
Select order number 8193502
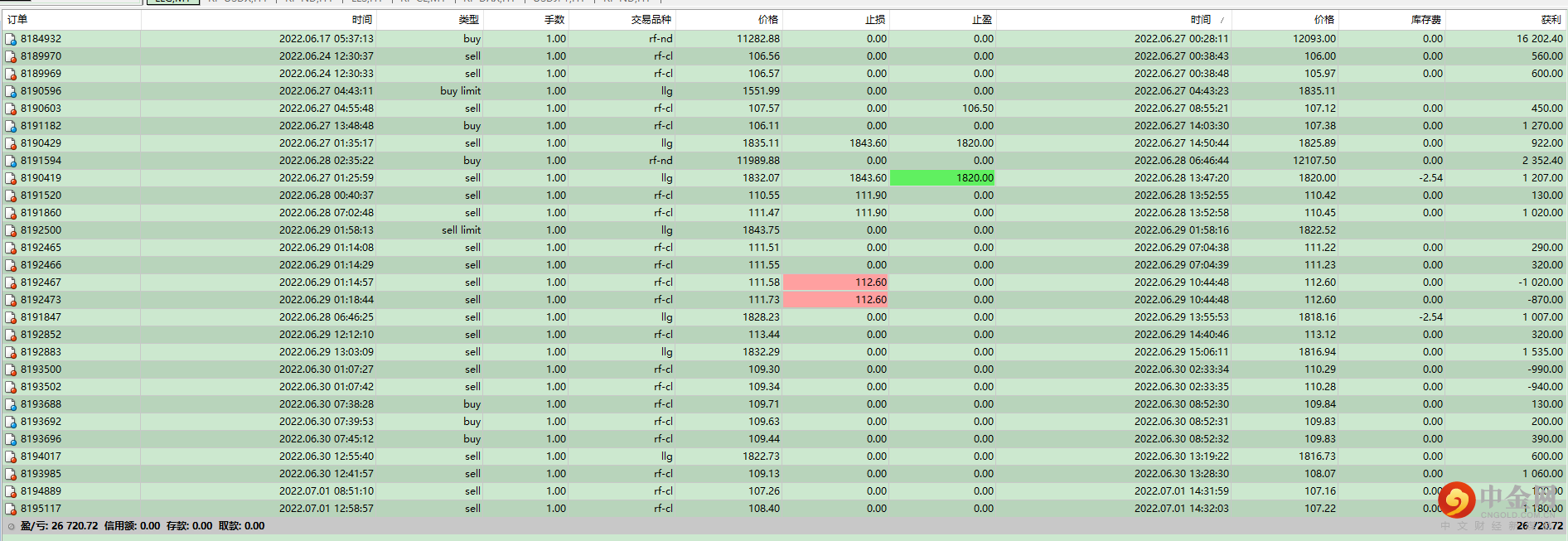41,387
